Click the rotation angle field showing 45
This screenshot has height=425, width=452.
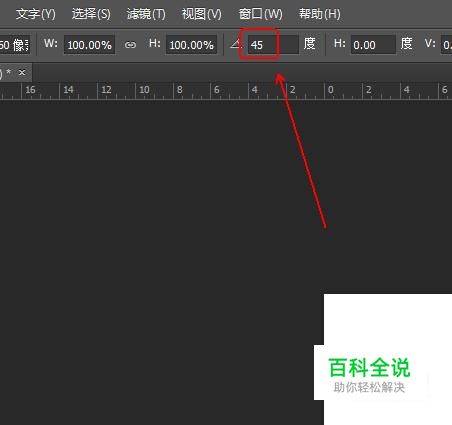pyautogui.click(x=273, y=45)
